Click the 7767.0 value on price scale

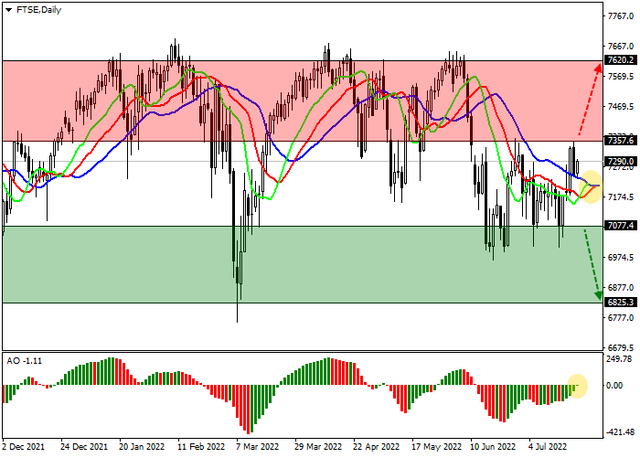[622, 15]
